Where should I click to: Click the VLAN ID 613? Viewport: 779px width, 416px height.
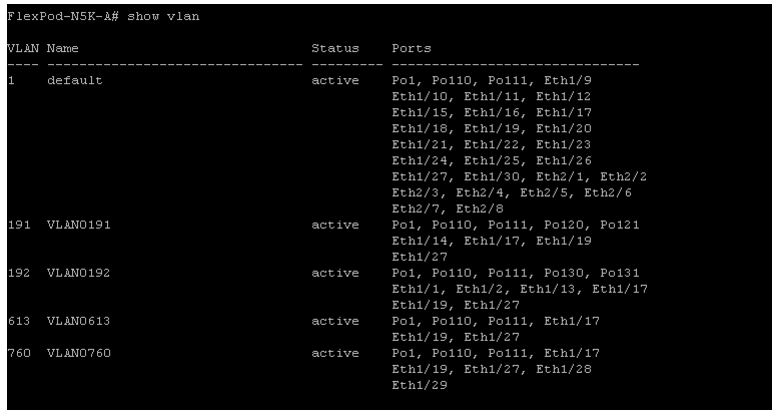[19, 321]
